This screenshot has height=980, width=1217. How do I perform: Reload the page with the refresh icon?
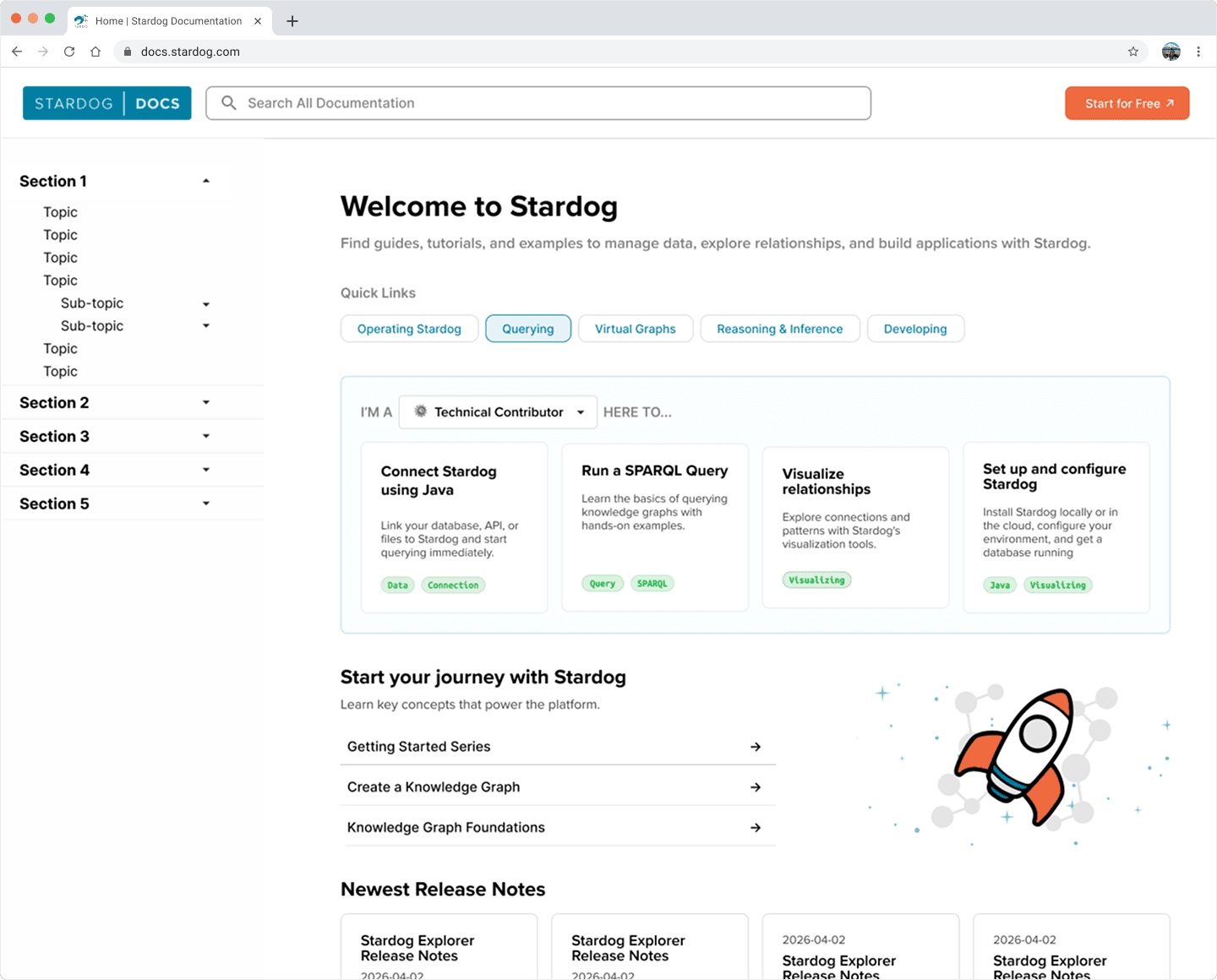tap(69, 52)
